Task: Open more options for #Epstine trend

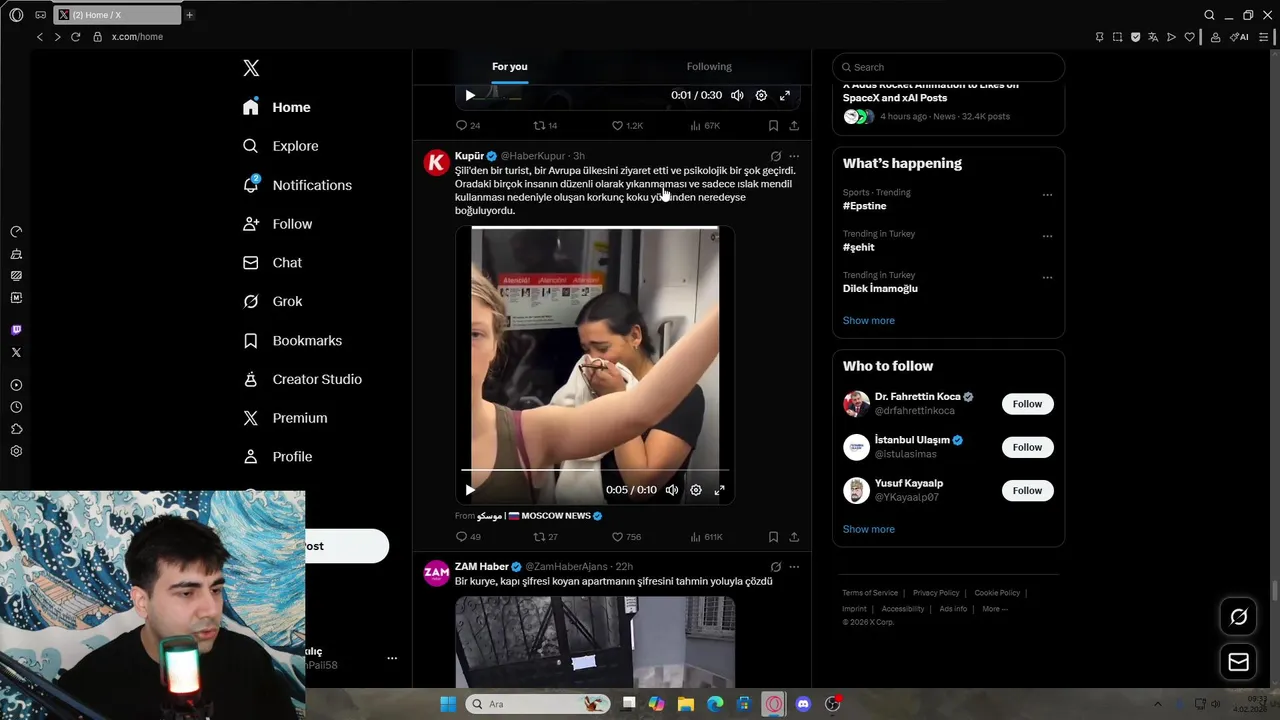Action: coord(1047,195)
